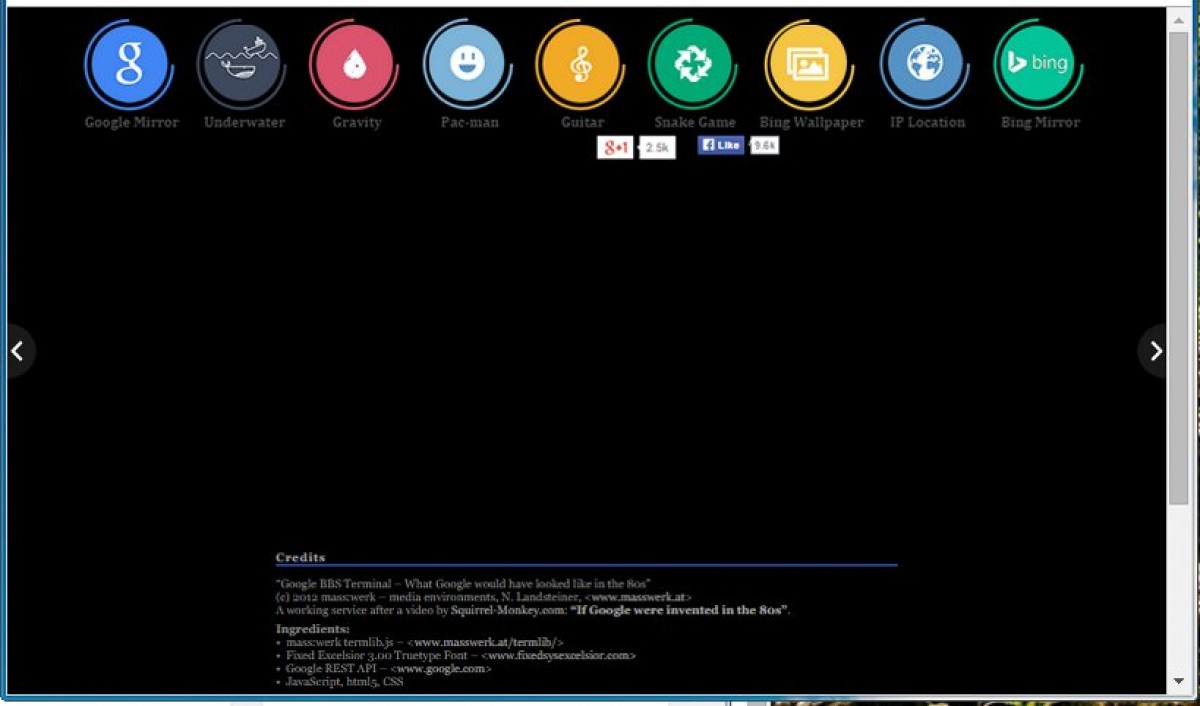The width and height of the screenshot is (1200, 706).
Task: Click the "Google BBS Terminal" title line
Action: click(464, 583)
